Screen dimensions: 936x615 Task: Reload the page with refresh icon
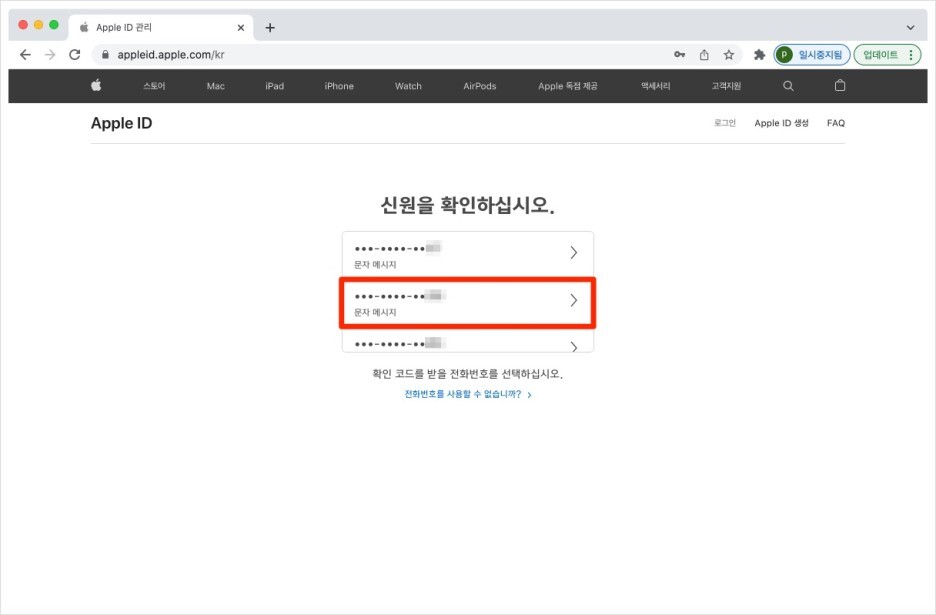(x=75, y=55)
